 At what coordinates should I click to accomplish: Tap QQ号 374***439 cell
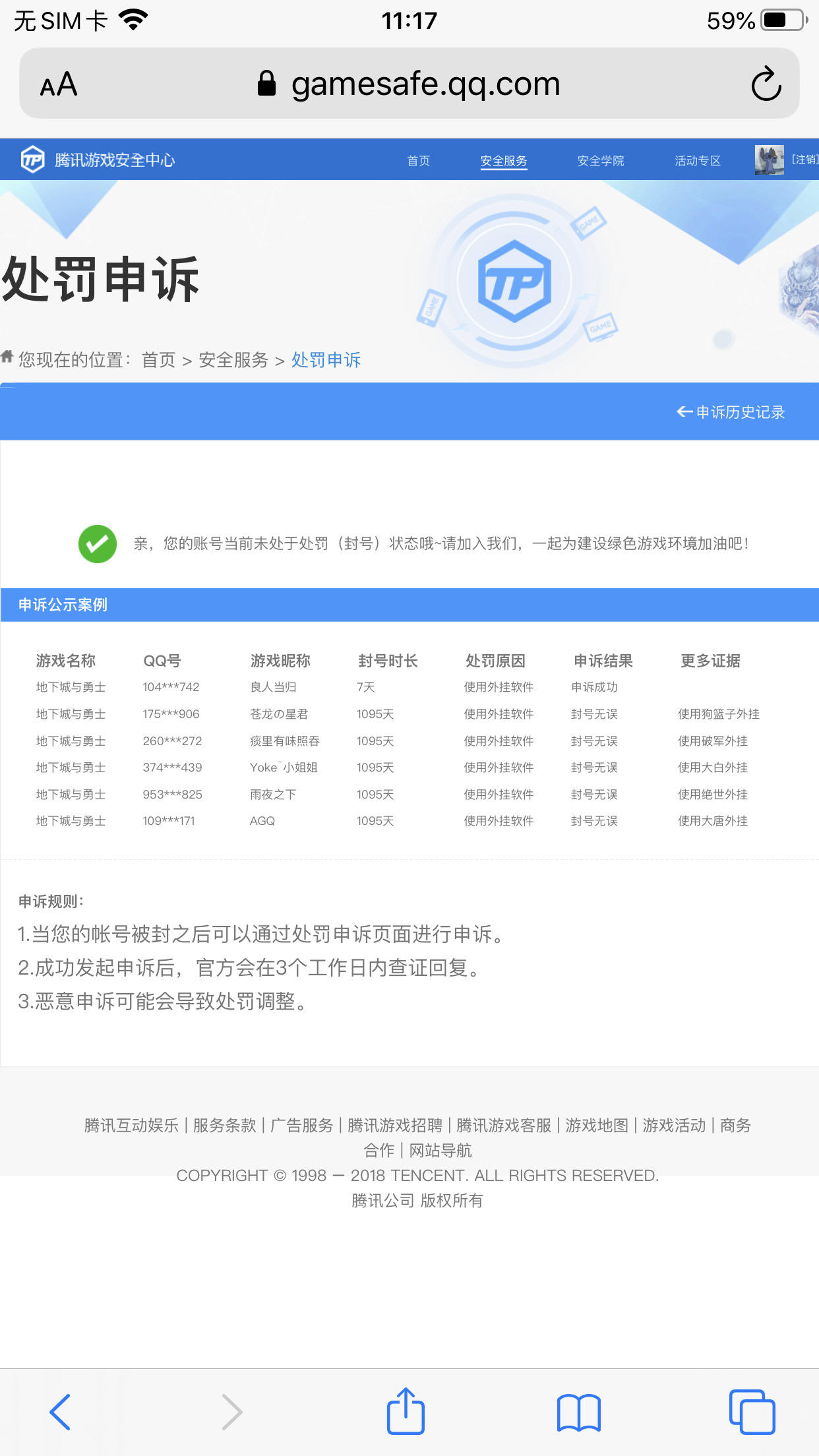(x=172, y=768)
